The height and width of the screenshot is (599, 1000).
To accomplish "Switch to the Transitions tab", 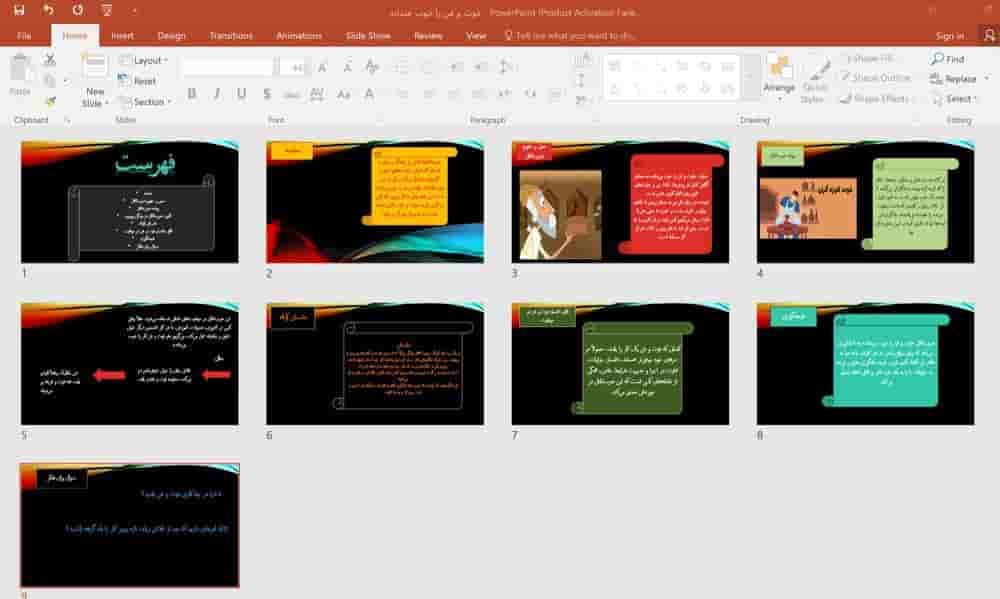I will 231,36.
